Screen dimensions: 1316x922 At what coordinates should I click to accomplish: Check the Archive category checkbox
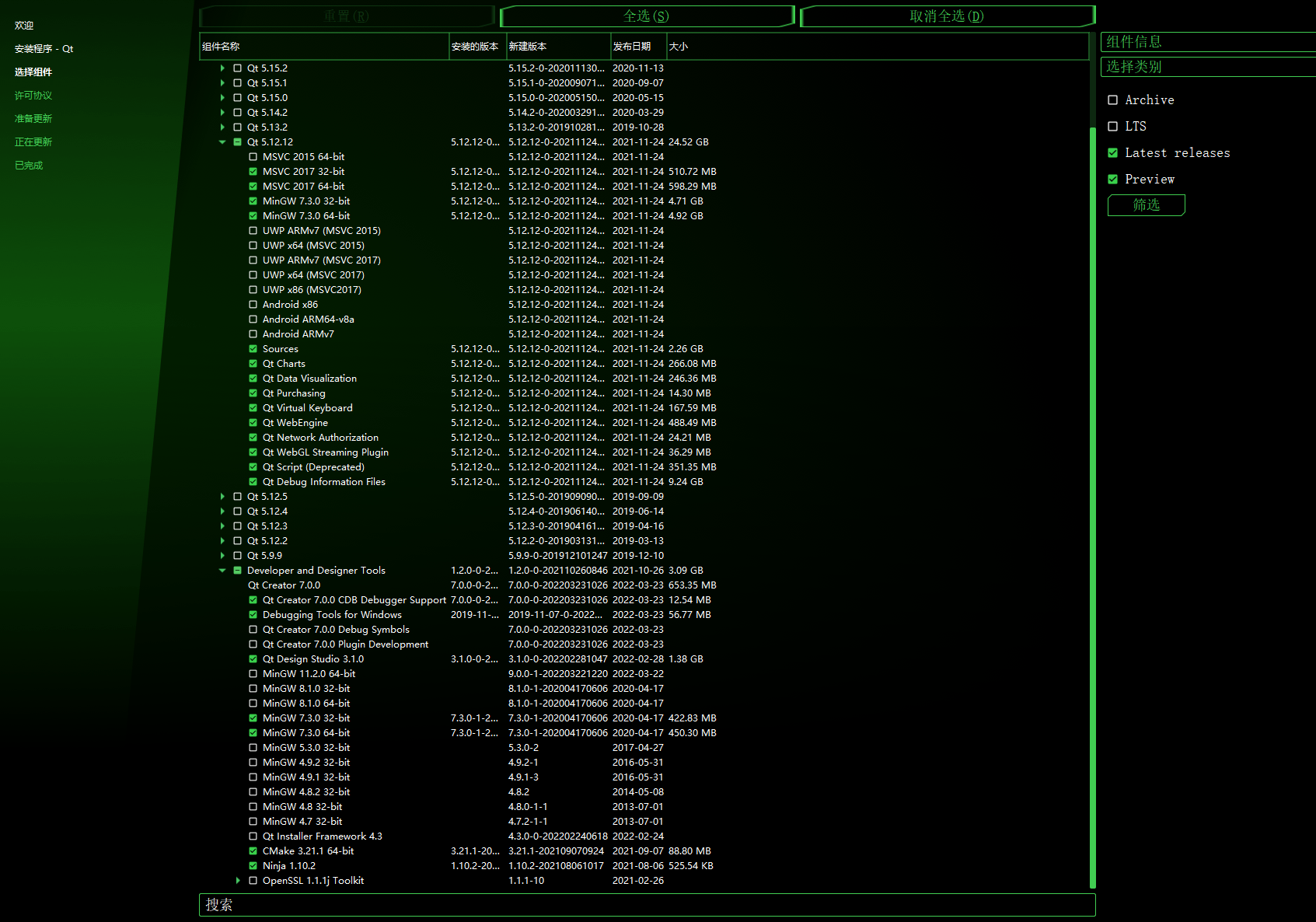pyautogui.click(x=1112, y=100)
